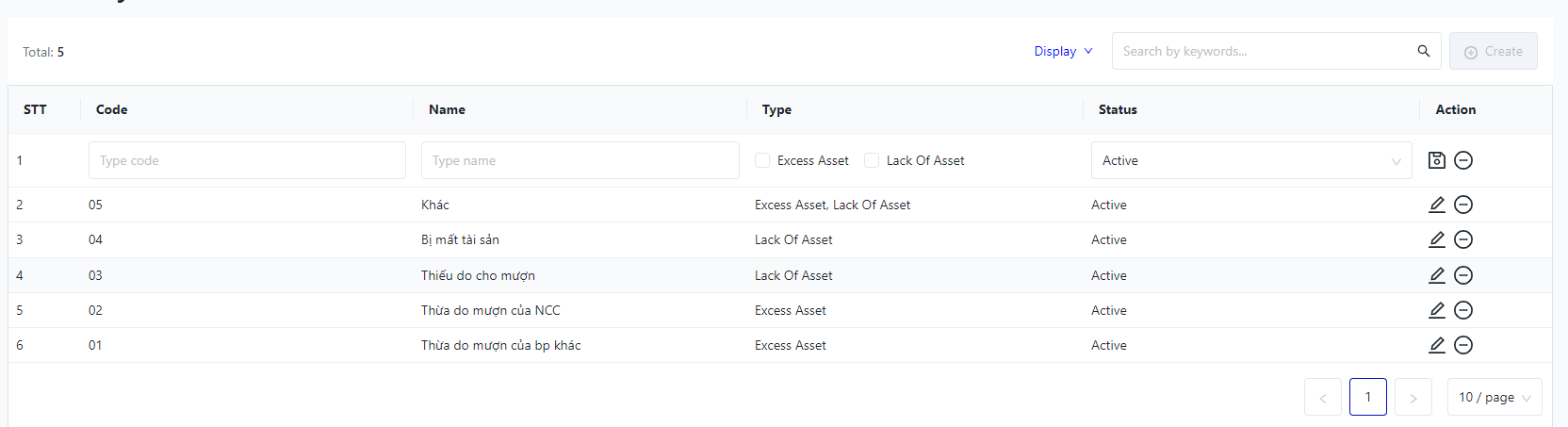Check the Excess Asset checkbox
The height and width of the screenshot is (427, 1568).
(762, 160)
